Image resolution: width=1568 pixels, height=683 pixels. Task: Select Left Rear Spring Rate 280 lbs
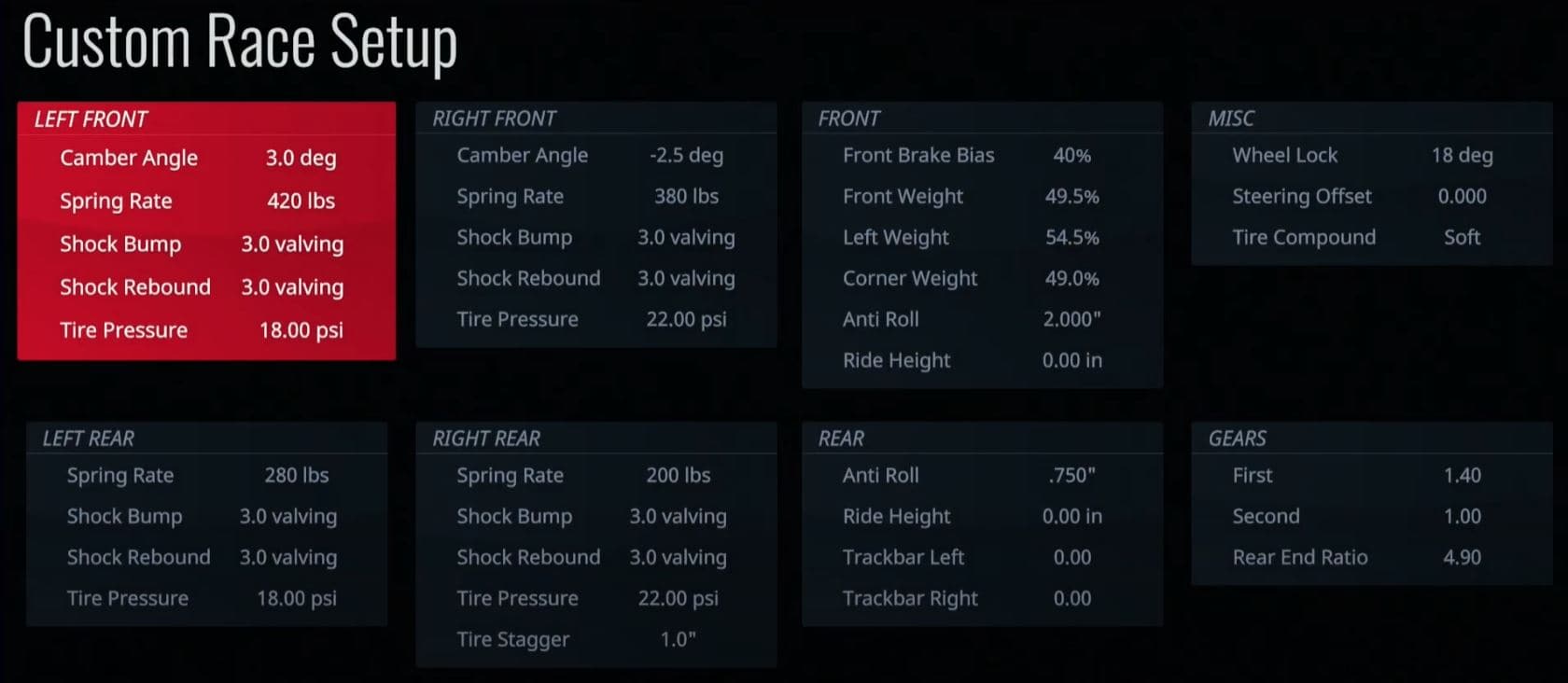(x=206, y=475)
